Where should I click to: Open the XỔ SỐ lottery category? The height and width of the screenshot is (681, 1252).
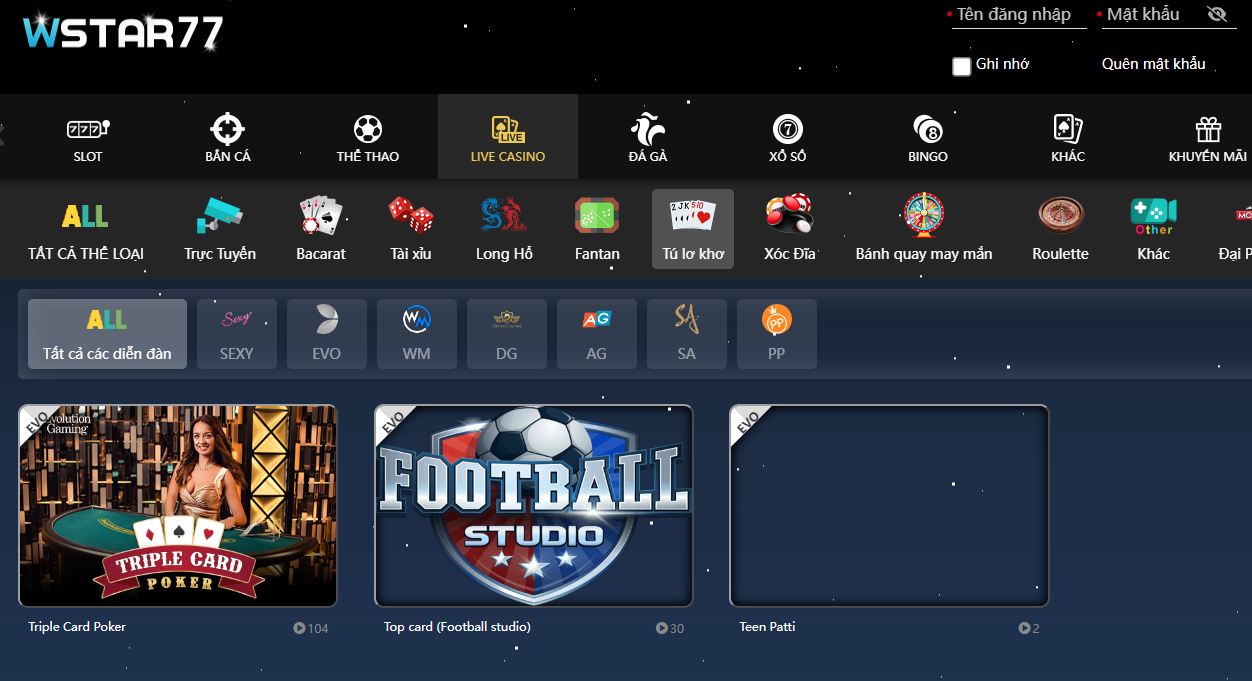(788, 138)
